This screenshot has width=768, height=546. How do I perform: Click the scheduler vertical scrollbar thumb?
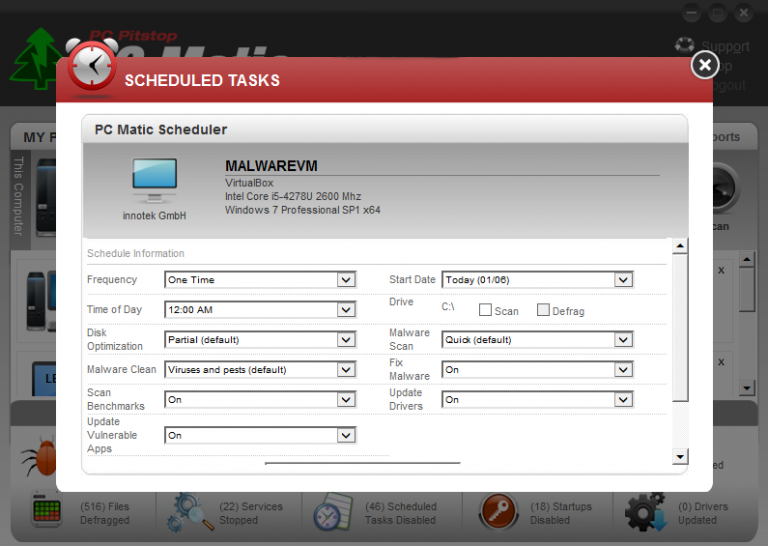coord(680,327)
